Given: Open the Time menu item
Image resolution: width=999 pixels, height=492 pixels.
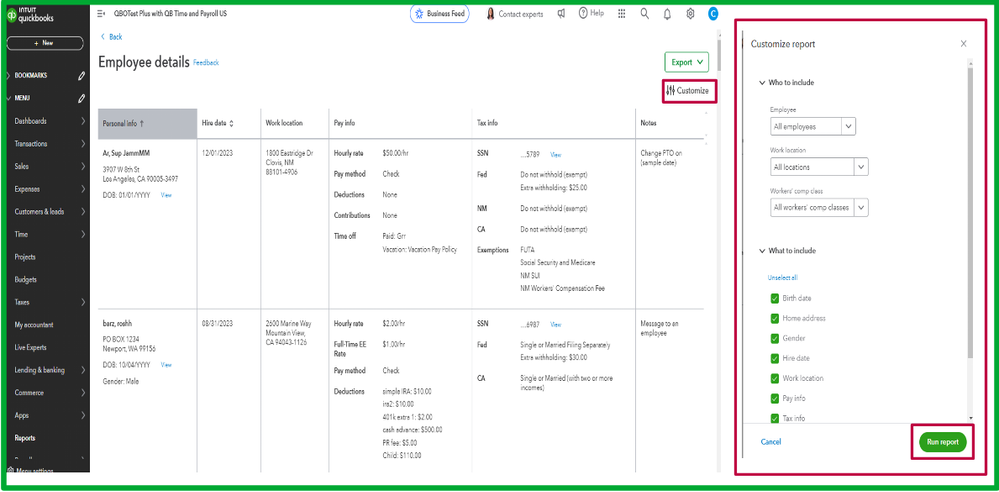Looking at the screenshot, I should pos(46,235).
